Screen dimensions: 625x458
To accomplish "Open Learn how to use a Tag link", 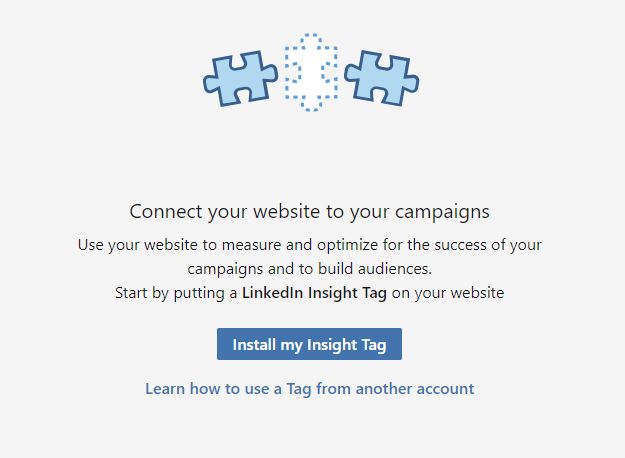I will point(310,389).
